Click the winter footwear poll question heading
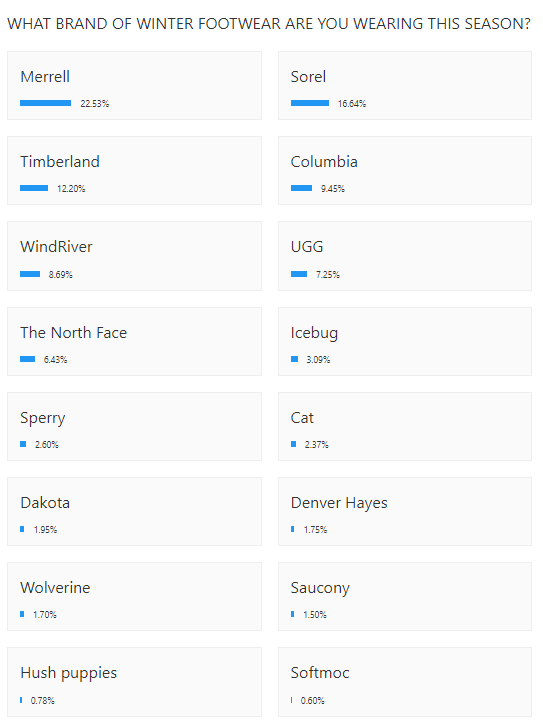This screenshot has width=543, height=727. 269,24
